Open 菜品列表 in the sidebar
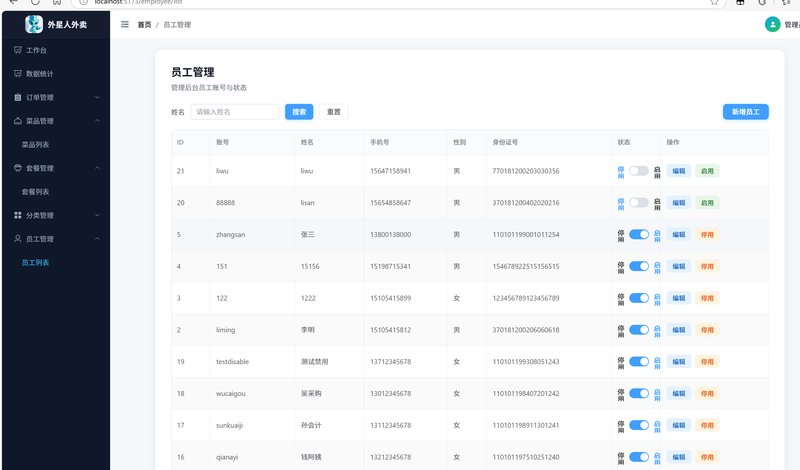 coord(36,145)
